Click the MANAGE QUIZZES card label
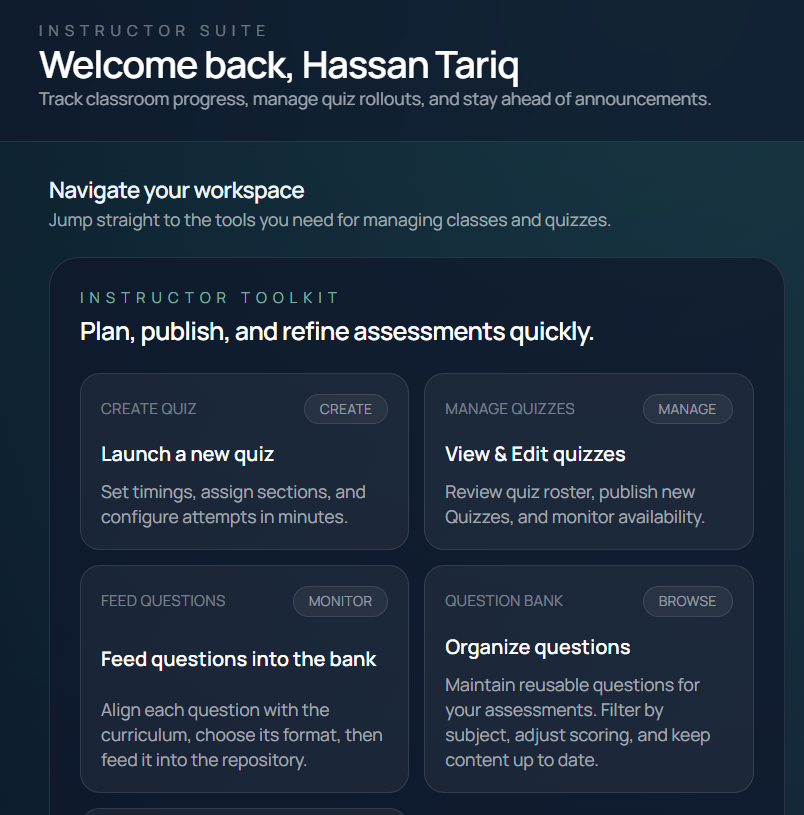Screen dimensions: 804x815 coord(510,409)
